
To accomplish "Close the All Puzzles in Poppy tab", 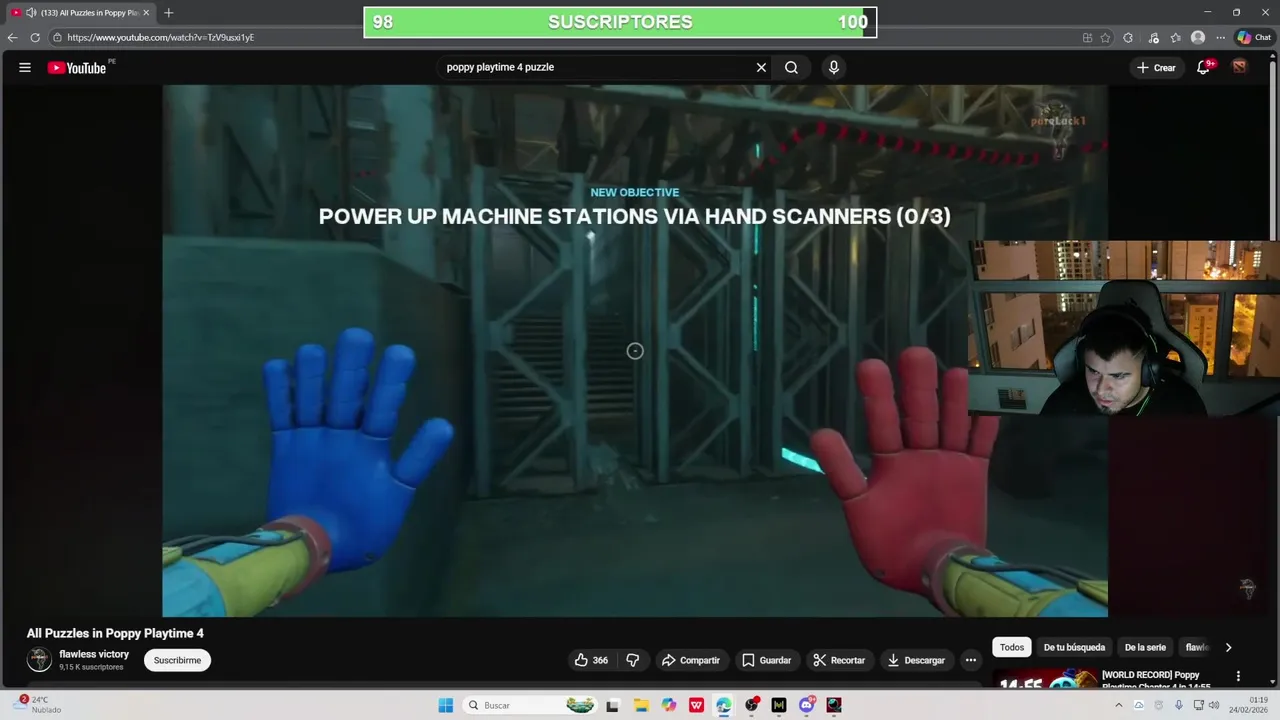I will 146,13.
